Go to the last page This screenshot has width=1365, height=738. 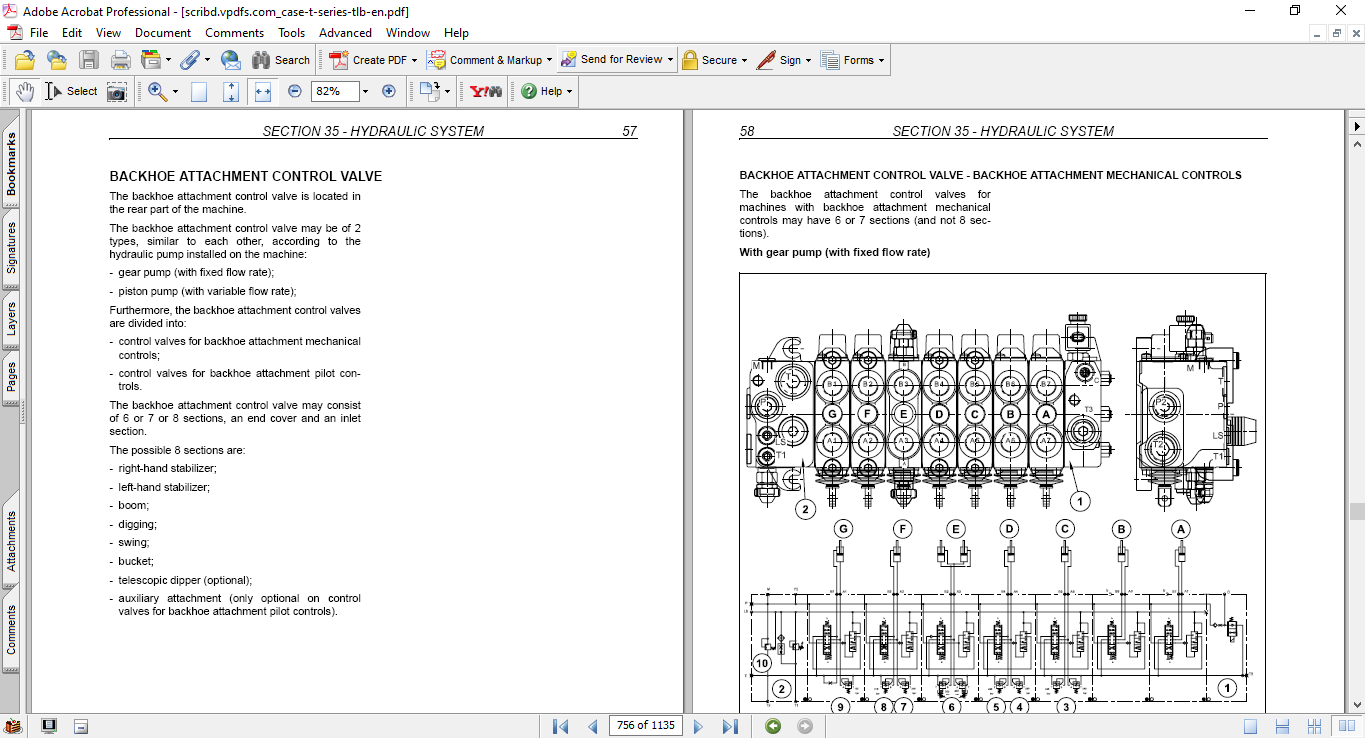pyautogui.click(x=730, y=726)
